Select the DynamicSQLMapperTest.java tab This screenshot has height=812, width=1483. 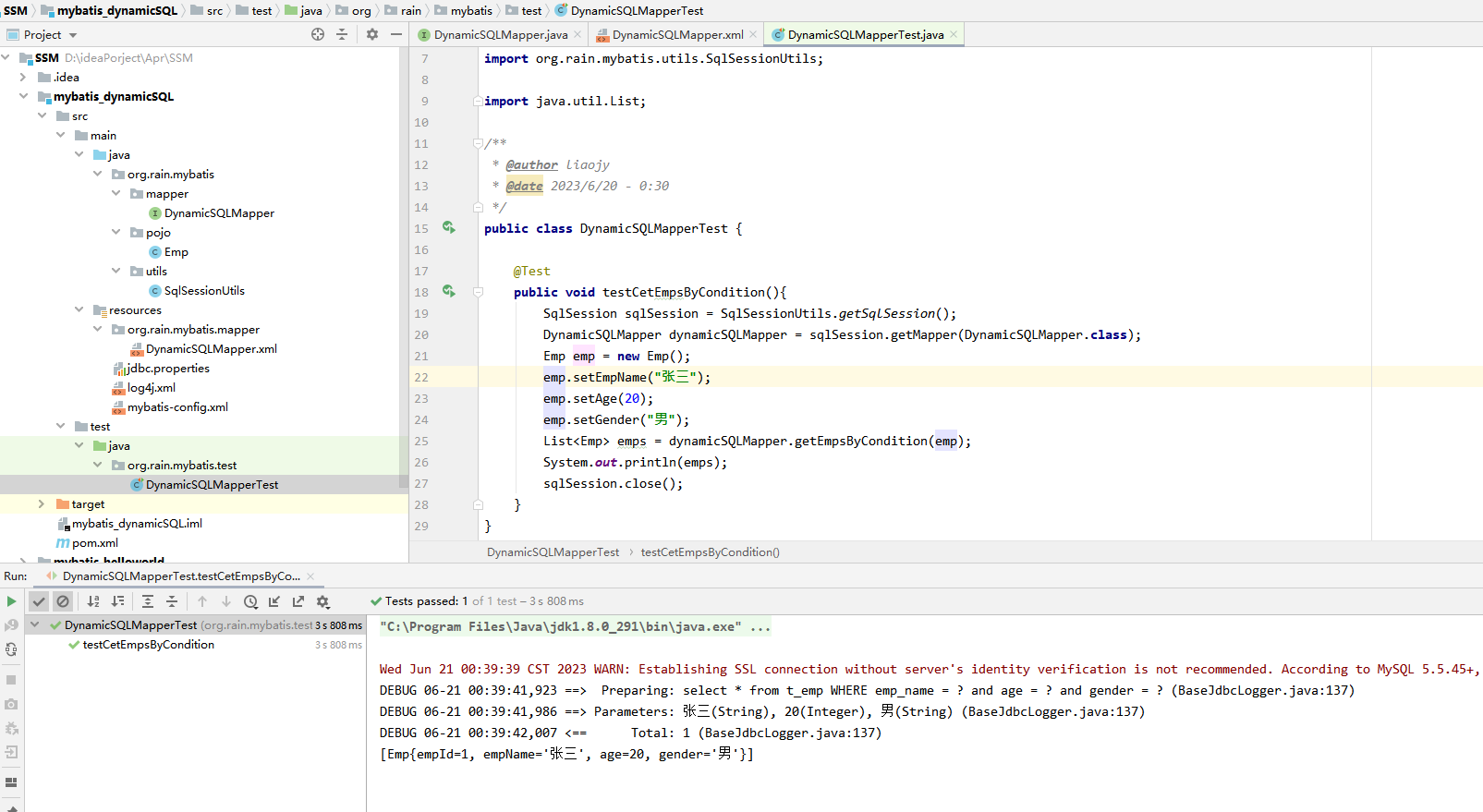[x=866, y=35]
